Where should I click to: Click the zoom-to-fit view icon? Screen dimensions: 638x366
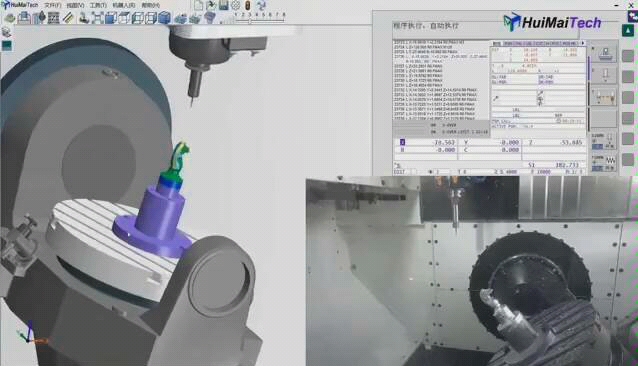(98, 18)
